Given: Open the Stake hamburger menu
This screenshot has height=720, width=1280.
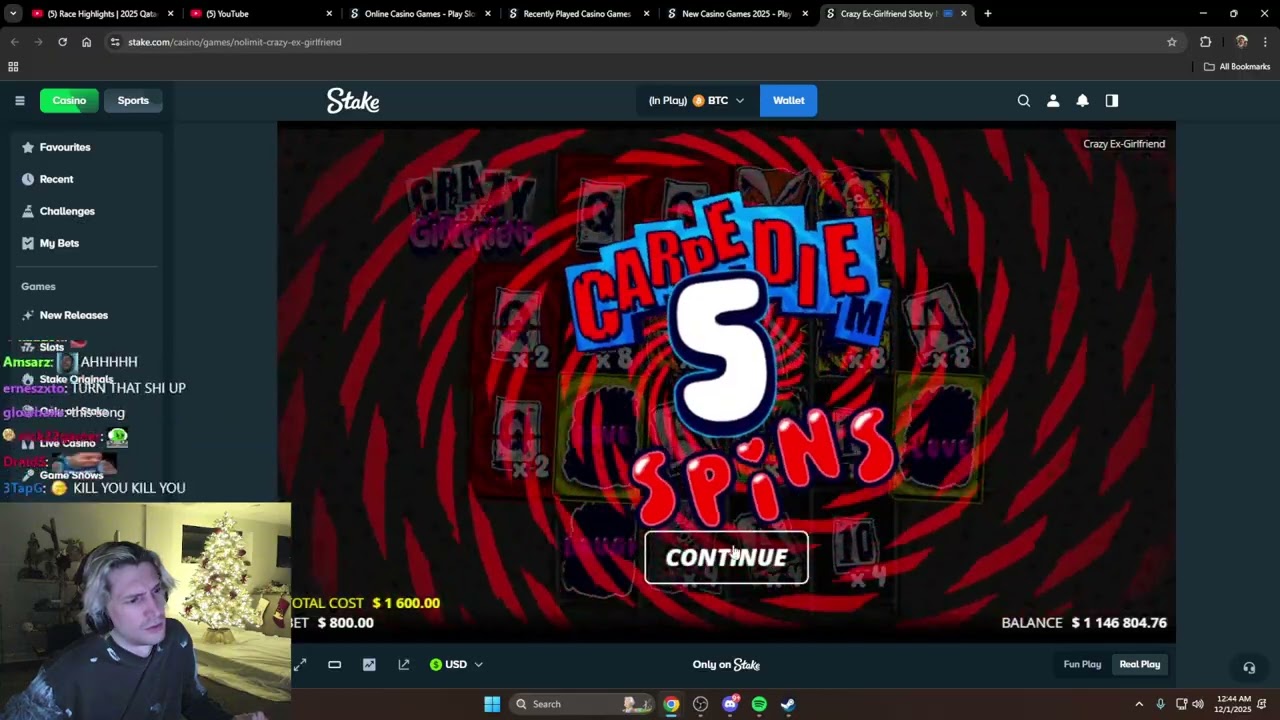Looking at the screenshot, I should click(x=19, y=100).
